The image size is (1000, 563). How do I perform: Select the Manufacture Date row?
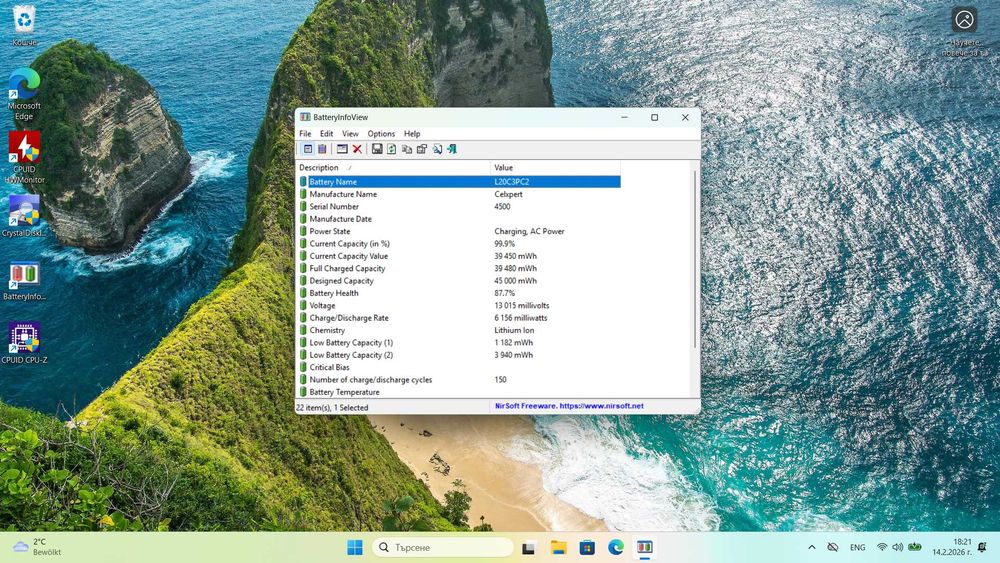[x=459, y=219]
